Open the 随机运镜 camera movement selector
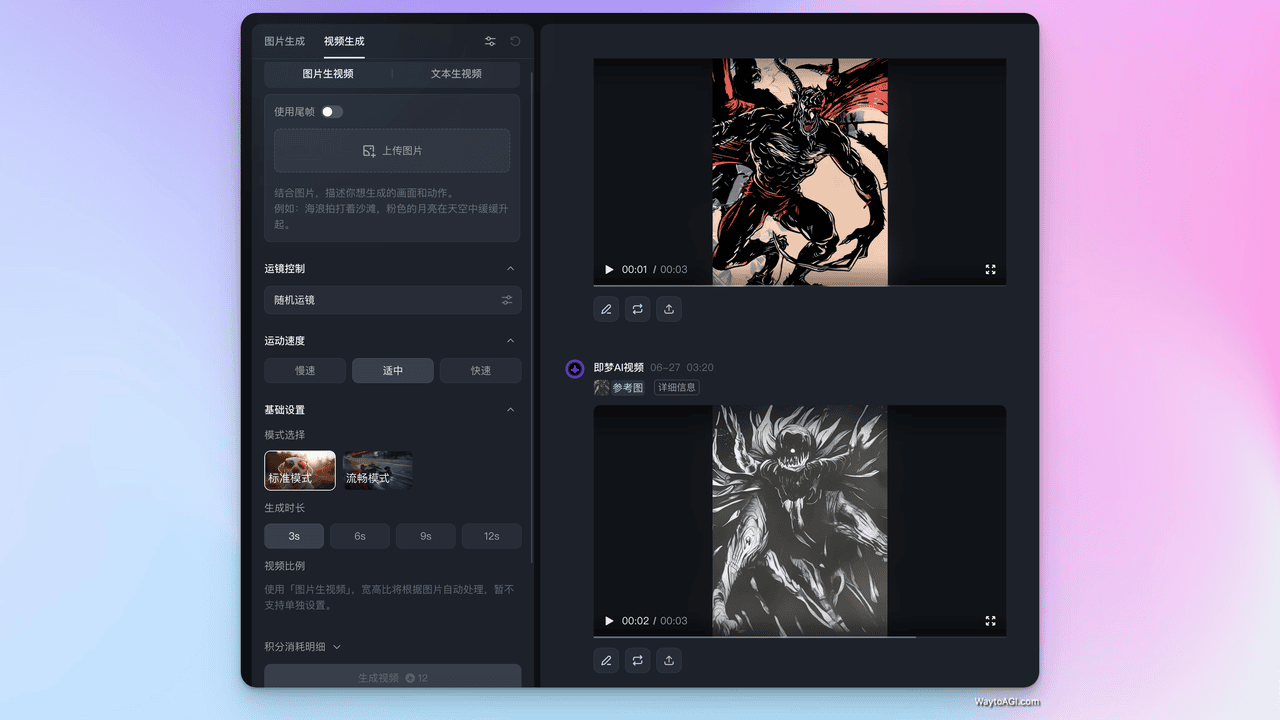 [x=393, y=300]
